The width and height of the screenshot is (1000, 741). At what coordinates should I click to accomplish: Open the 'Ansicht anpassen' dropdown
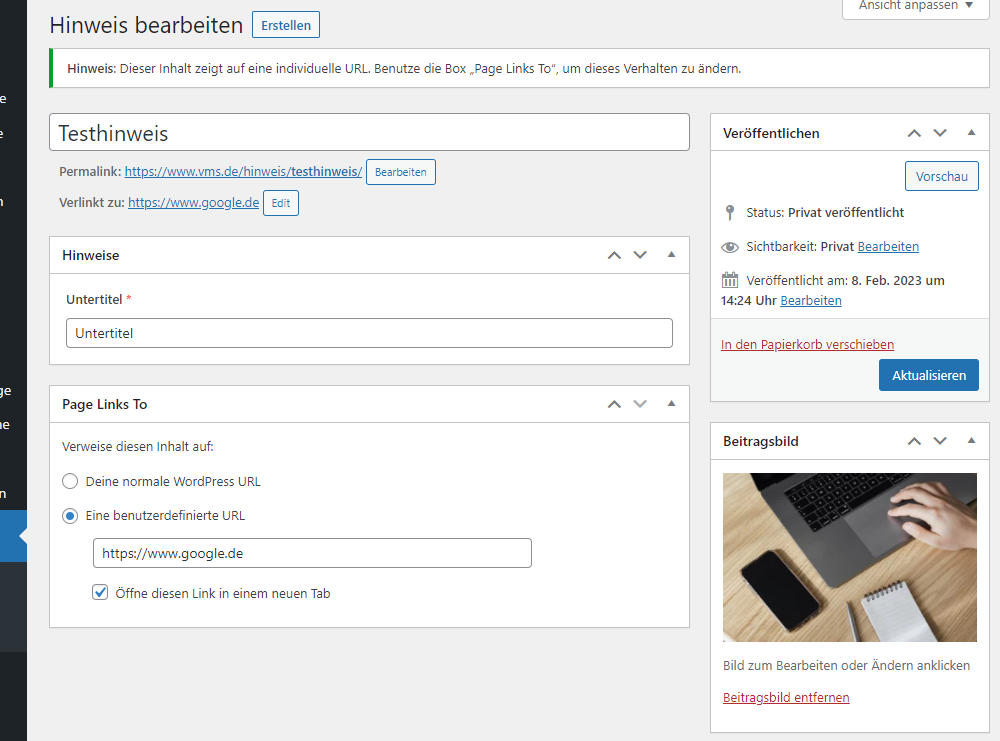click(915, 6)
